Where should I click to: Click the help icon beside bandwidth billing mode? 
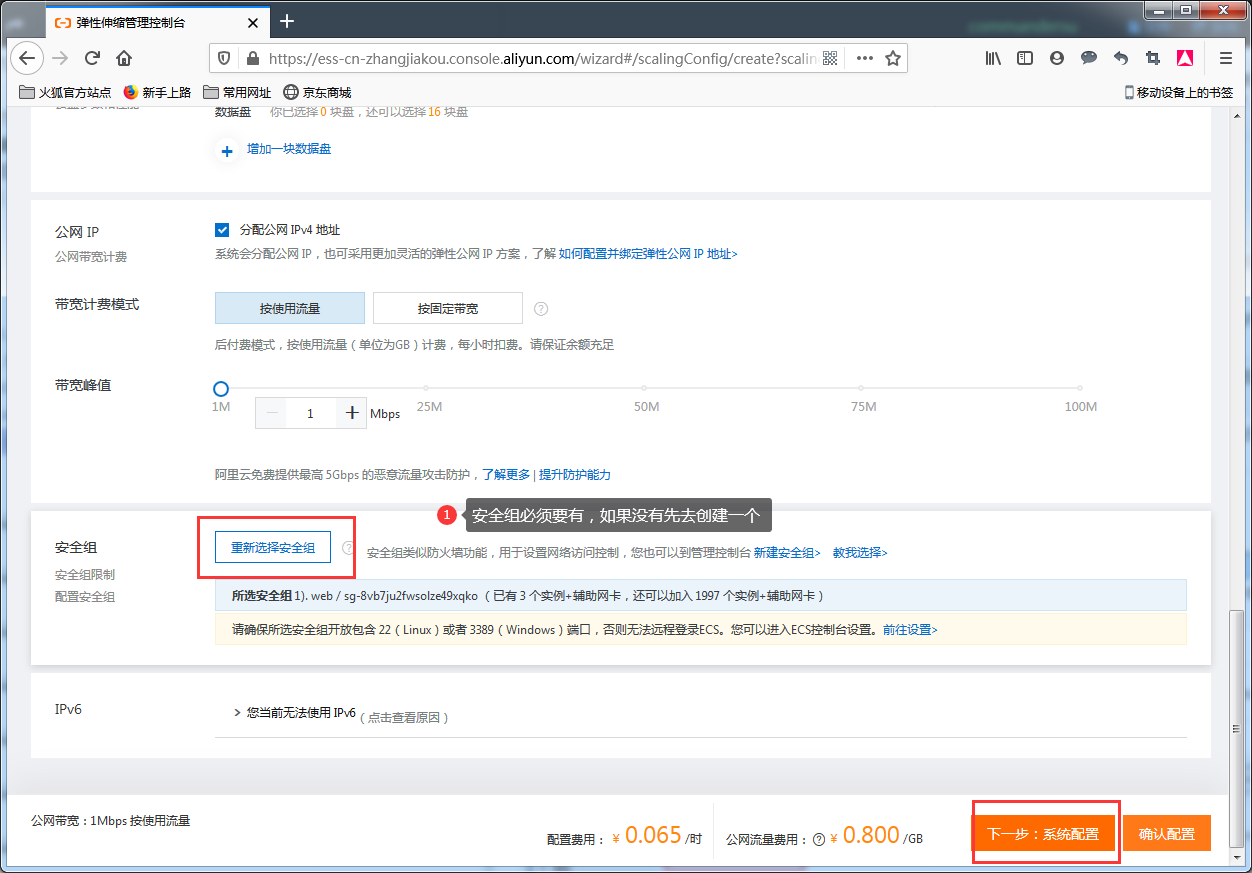click(541, 308)
